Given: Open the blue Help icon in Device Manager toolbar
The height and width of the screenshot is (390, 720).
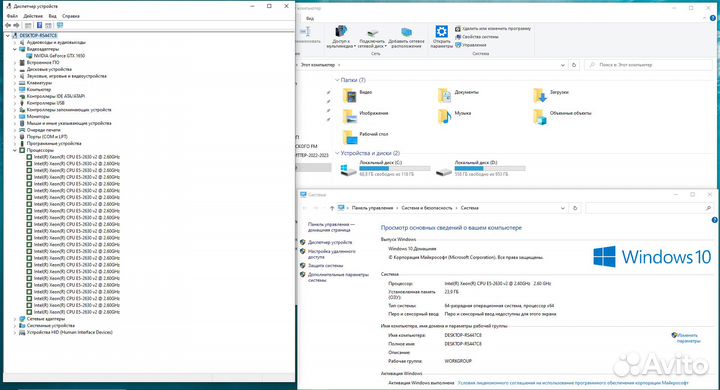Looking at the screenshot, I should (x=39, y=25).
